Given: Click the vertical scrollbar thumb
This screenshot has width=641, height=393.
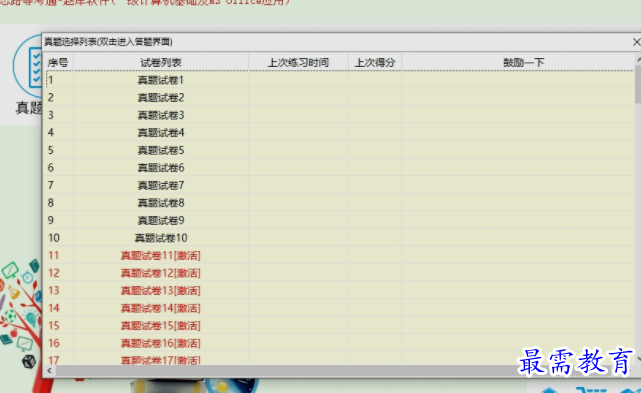Looking at the screenshot, I should (638, 84).
